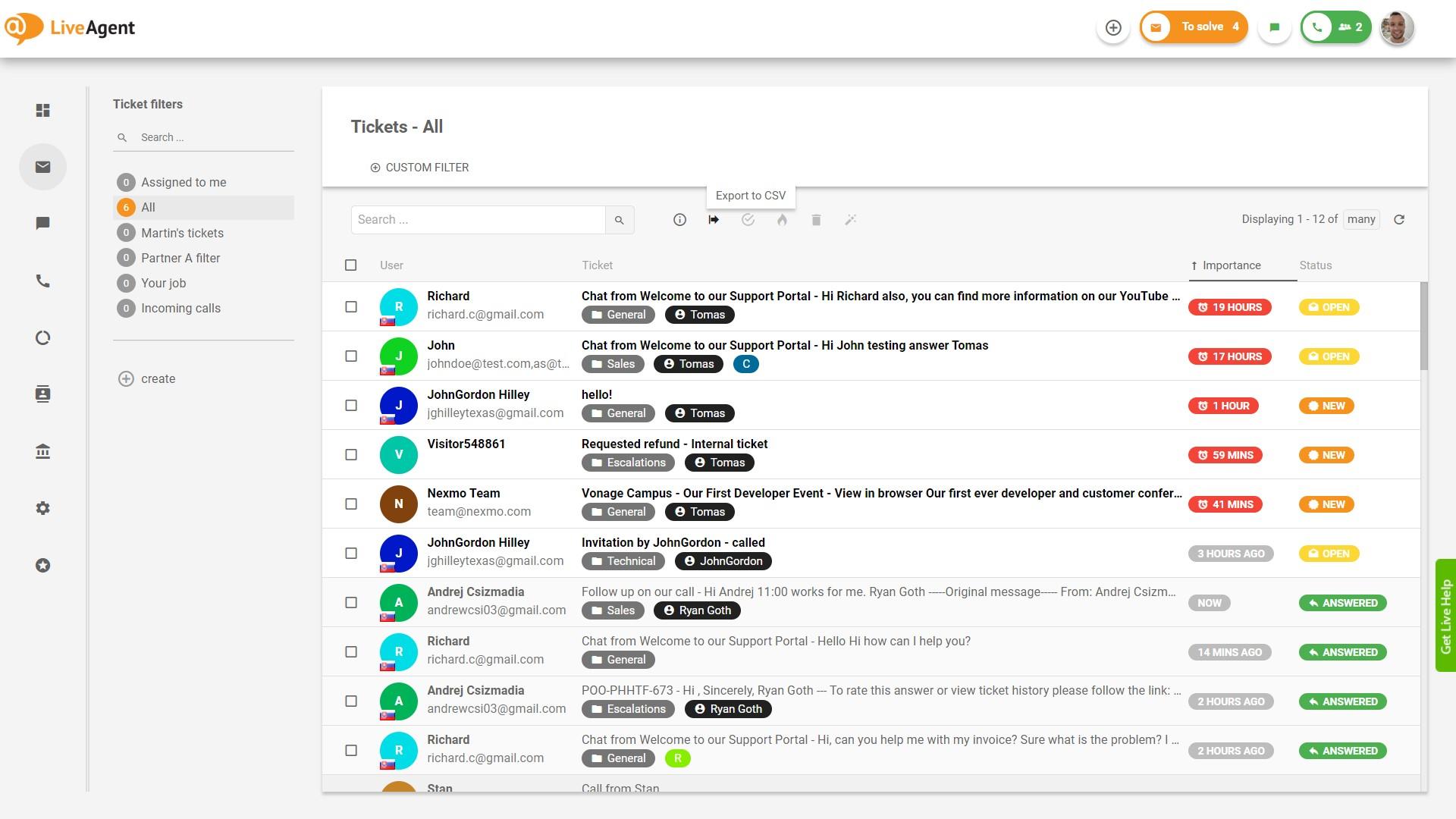Tick the select-all tickets header checkbox
The height and width of the screenshot is (819, 1456).
(x=350, y=265)
